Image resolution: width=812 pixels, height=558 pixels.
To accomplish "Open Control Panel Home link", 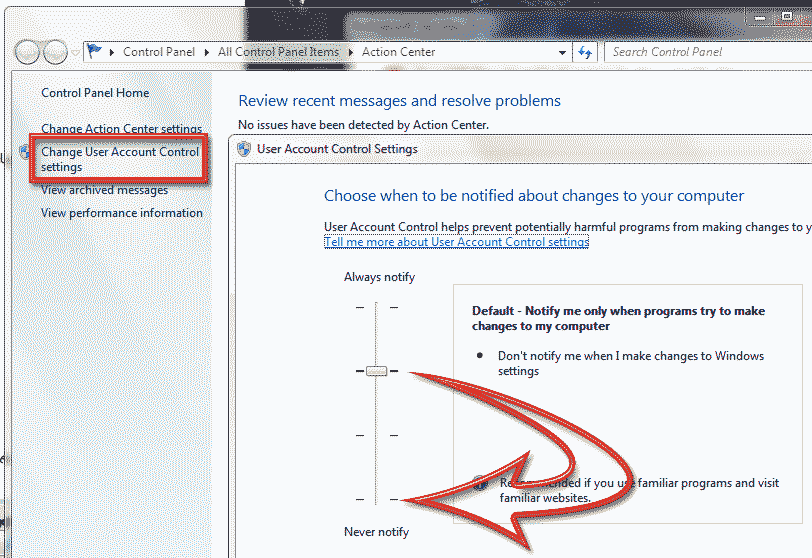I will point(95,93).
